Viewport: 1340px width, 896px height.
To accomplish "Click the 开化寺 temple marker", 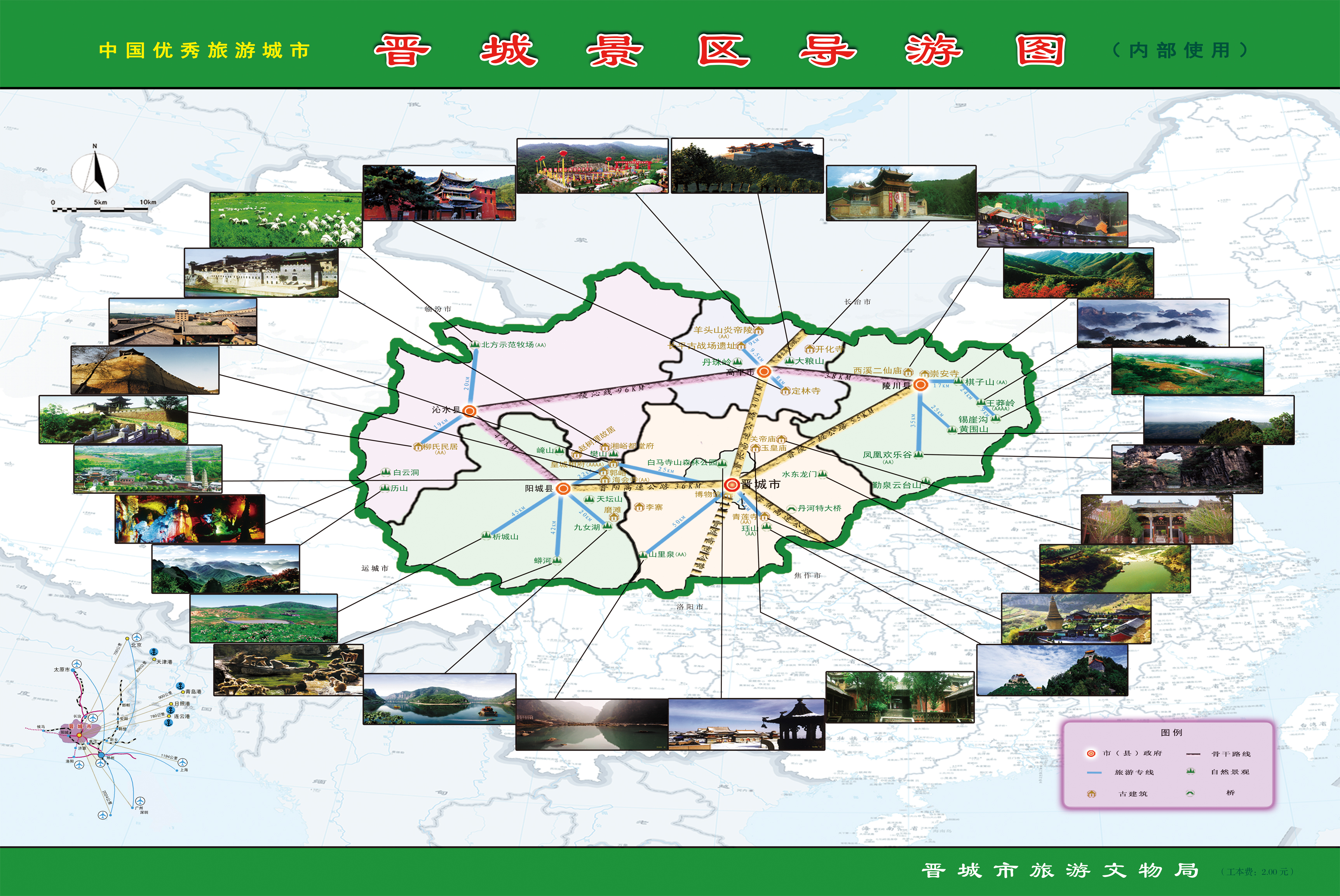I will [810, 348].
